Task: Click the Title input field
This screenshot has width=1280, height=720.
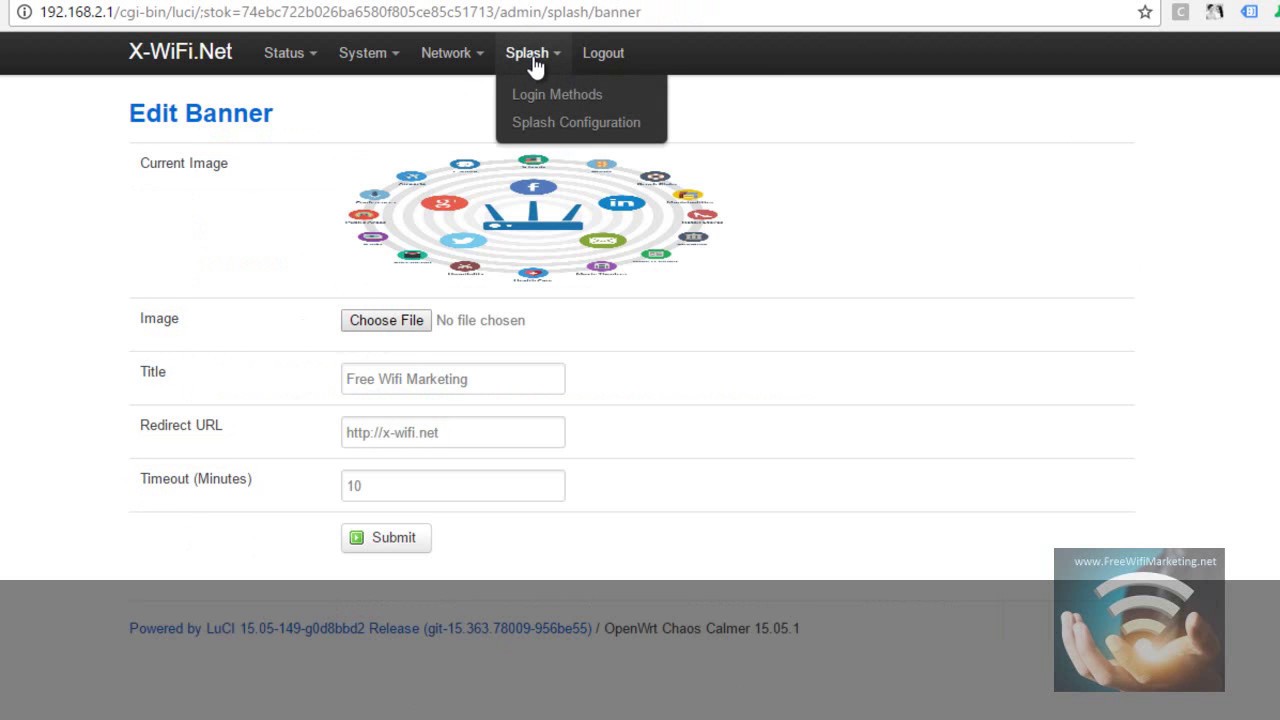Action: coord(453,379)
